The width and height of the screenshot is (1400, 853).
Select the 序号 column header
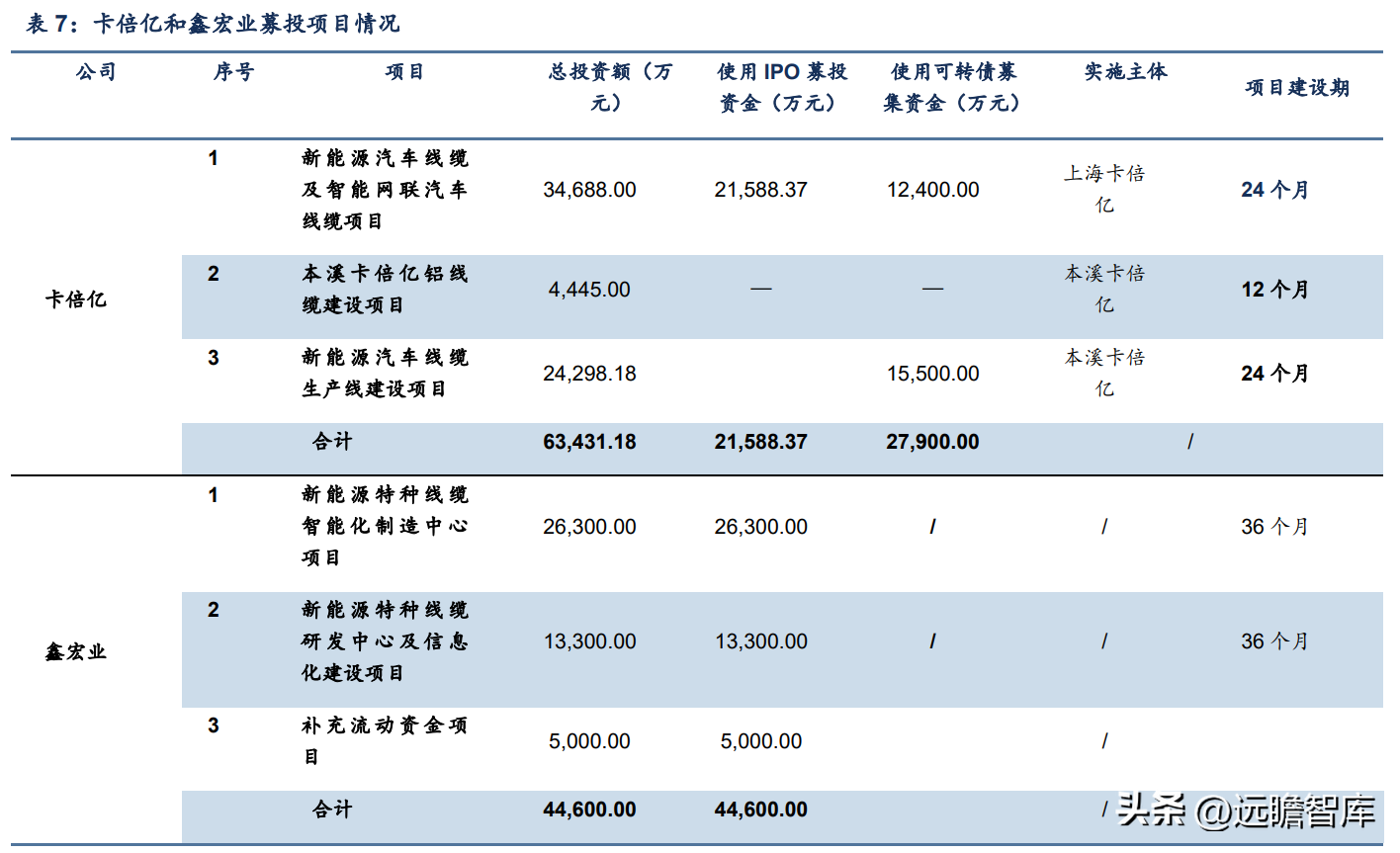pos(233,71)
